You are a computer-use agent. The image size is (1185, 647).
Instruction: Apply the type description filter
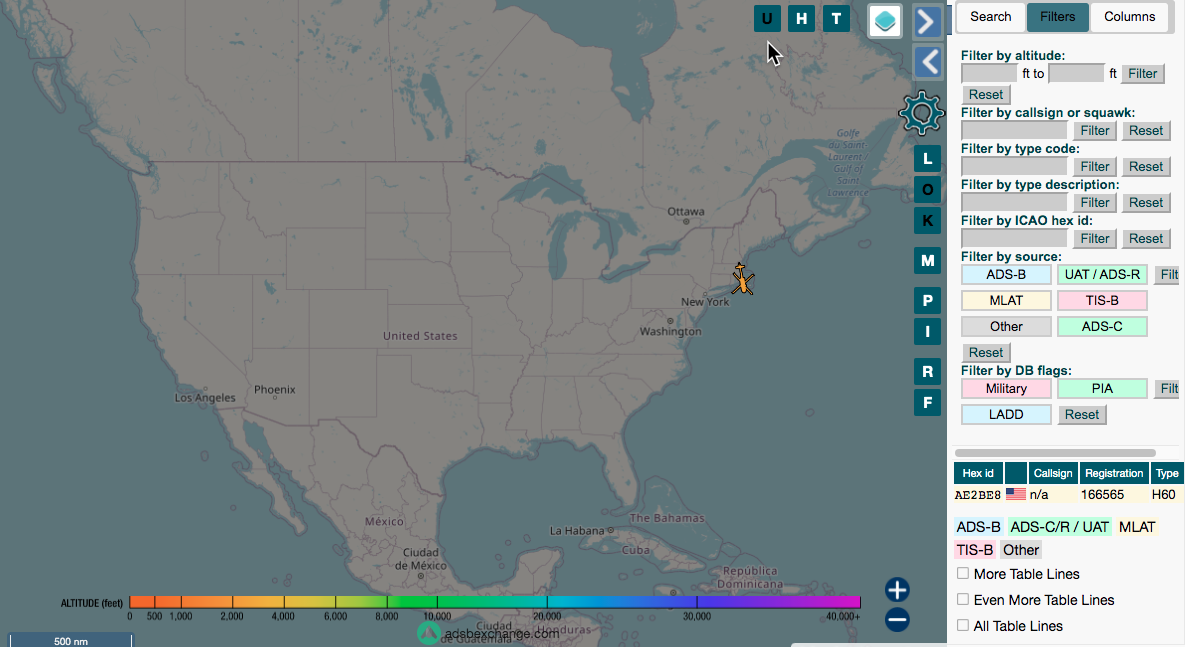pyautogui.click(x=1094, y=202)
